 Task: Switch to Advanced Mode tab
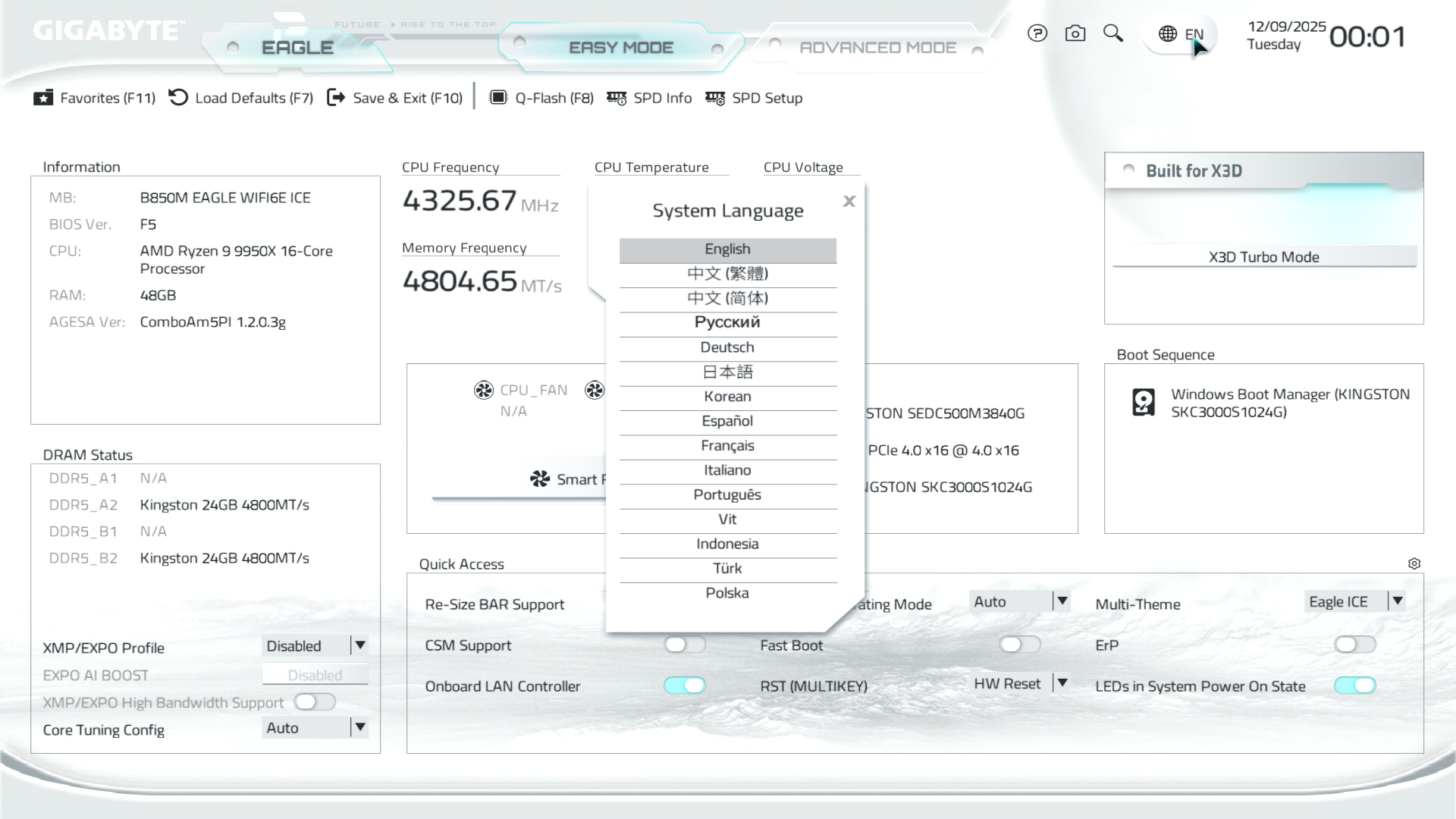(x=877, y=48)
